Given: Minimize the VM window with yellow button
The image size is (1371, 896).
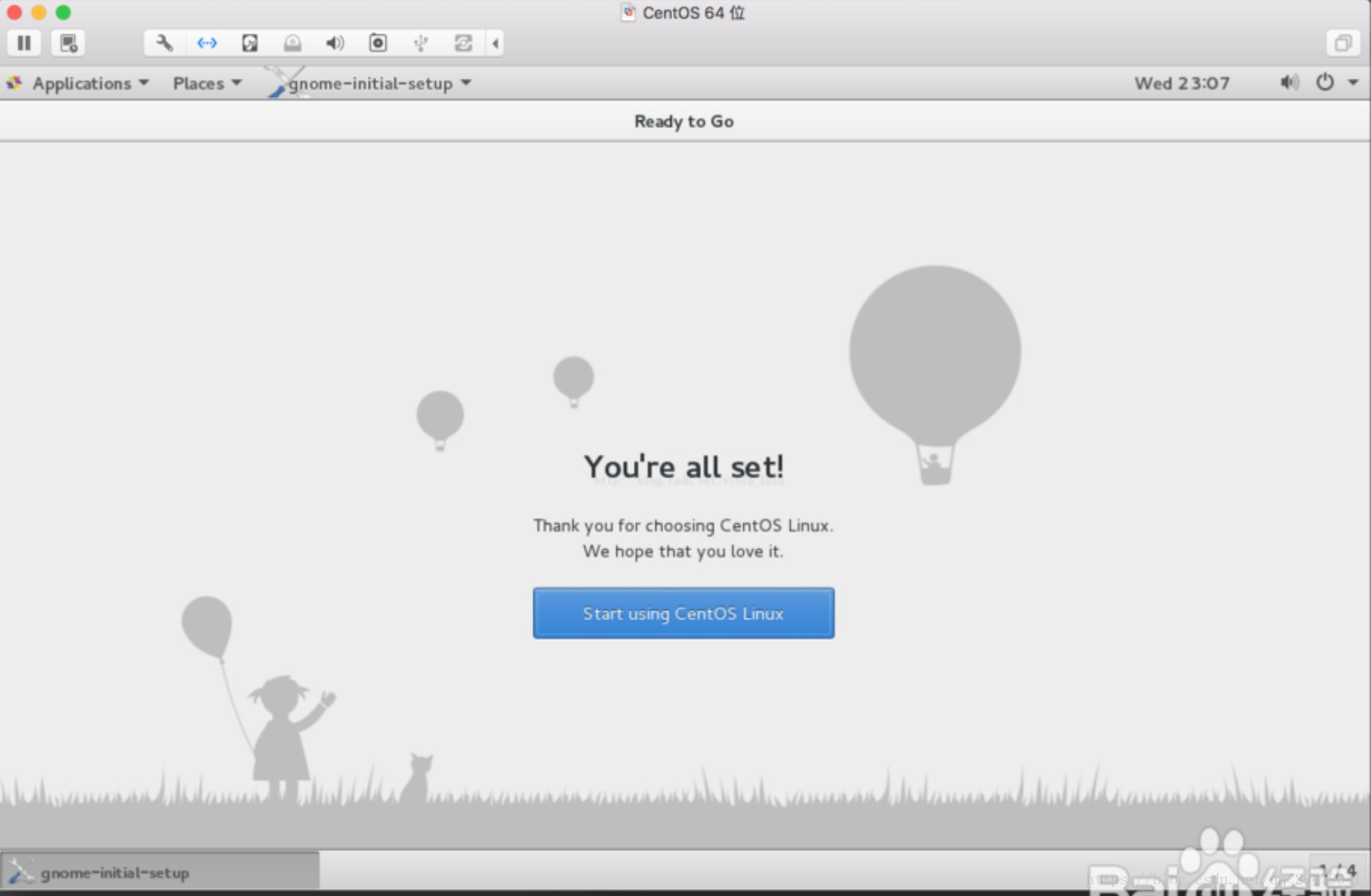Looking at the screenshot, I should point(38,12).
